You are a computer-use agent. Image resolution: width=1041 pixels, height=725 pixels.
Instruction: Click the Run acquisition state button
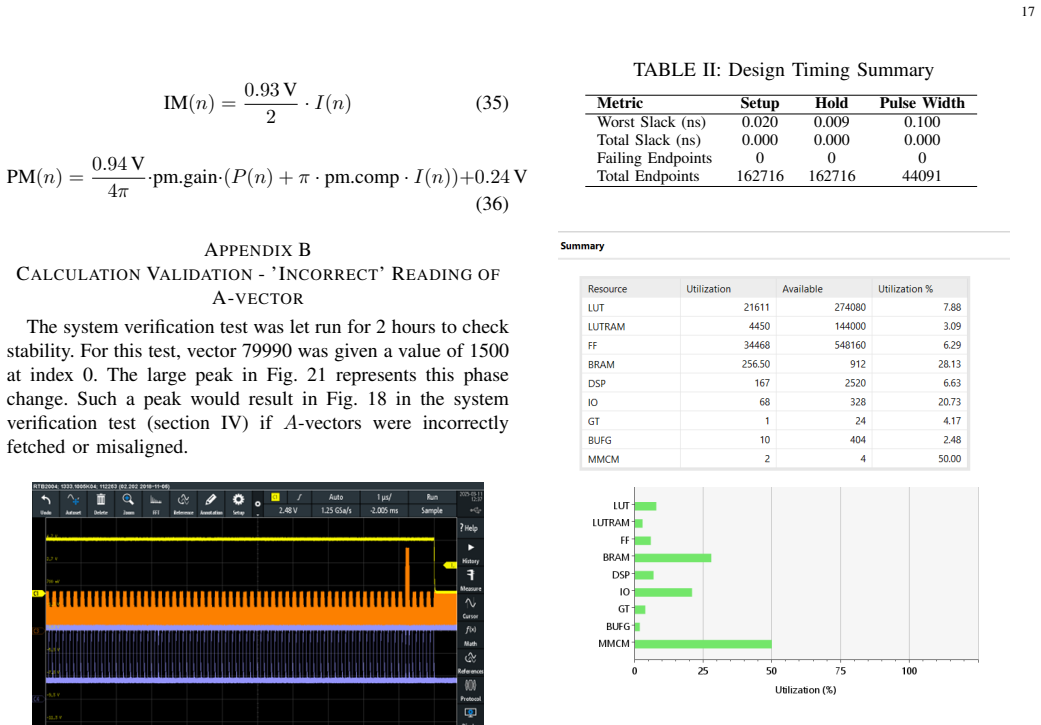pos(432,497)
